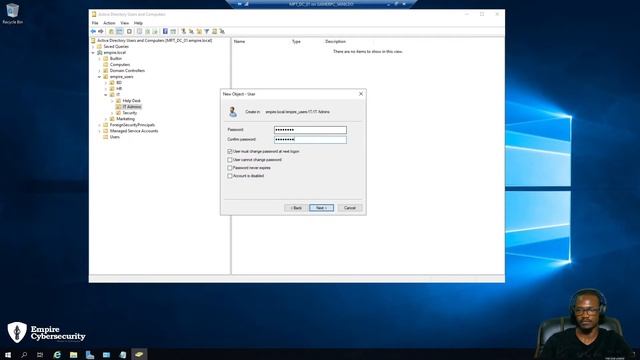
Task: Click the Properties toolbar icon
Action: click(x=140, y=31)
